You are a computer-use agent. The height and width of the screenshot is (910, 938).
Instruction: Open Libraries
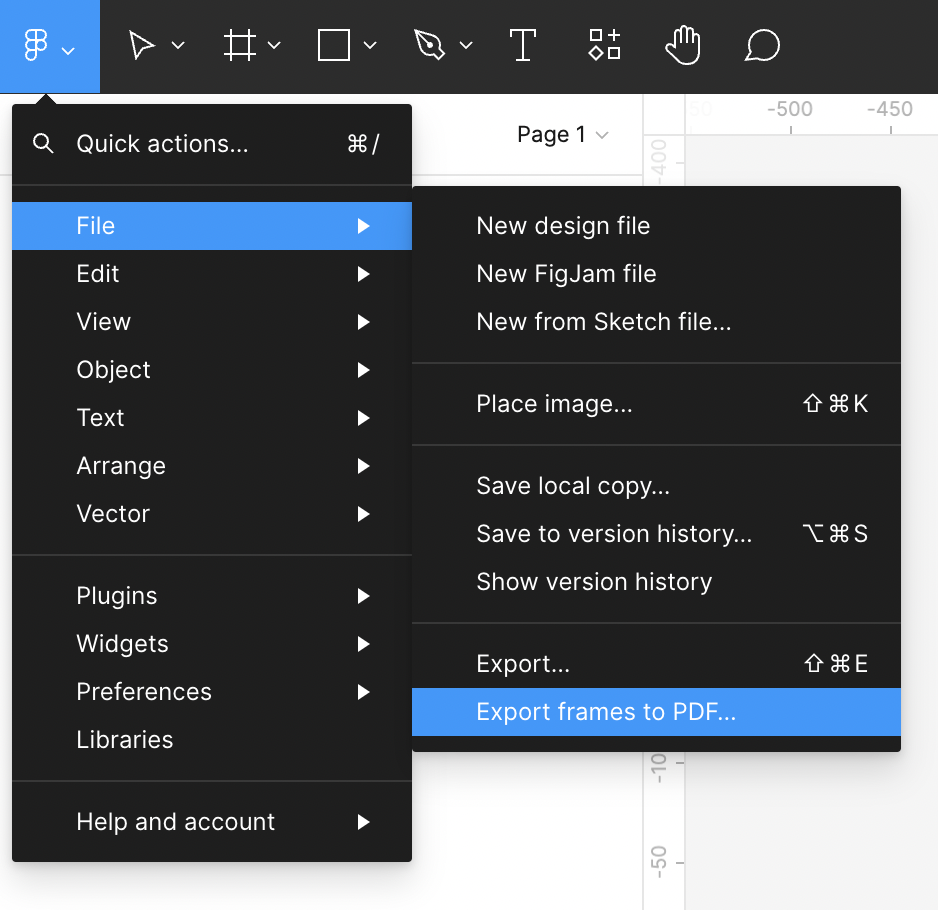click(x=212, y=740)
